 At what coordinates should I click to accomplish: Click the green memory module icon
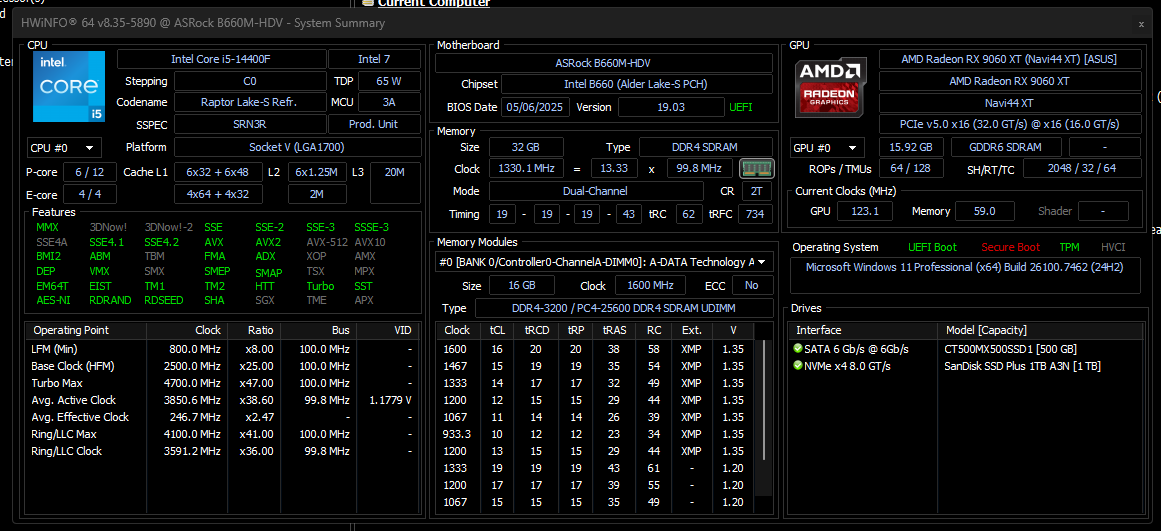coord(757,169)
